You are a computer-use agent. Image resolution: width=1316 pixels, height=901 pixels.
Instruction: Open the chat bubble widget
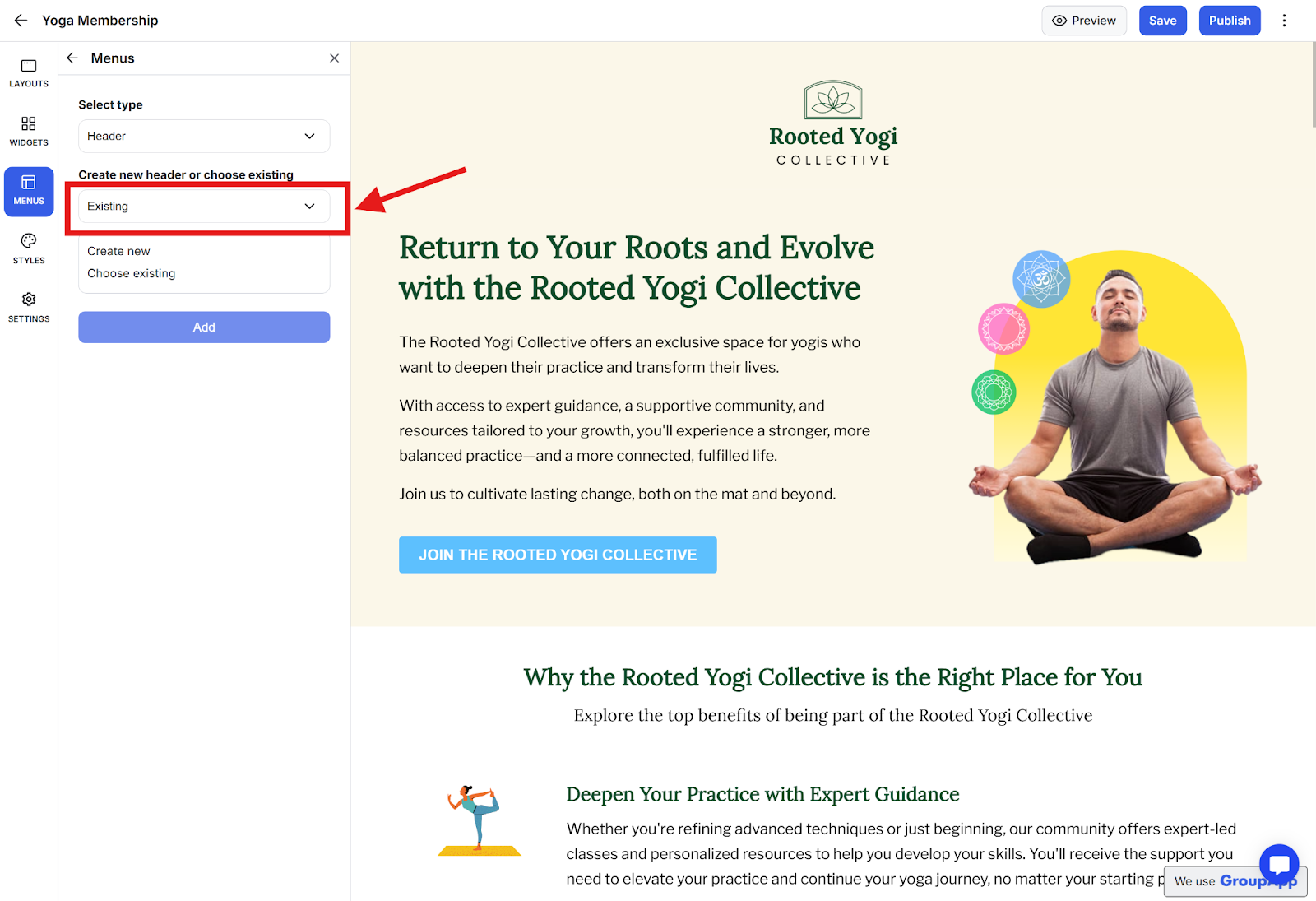1279,865
